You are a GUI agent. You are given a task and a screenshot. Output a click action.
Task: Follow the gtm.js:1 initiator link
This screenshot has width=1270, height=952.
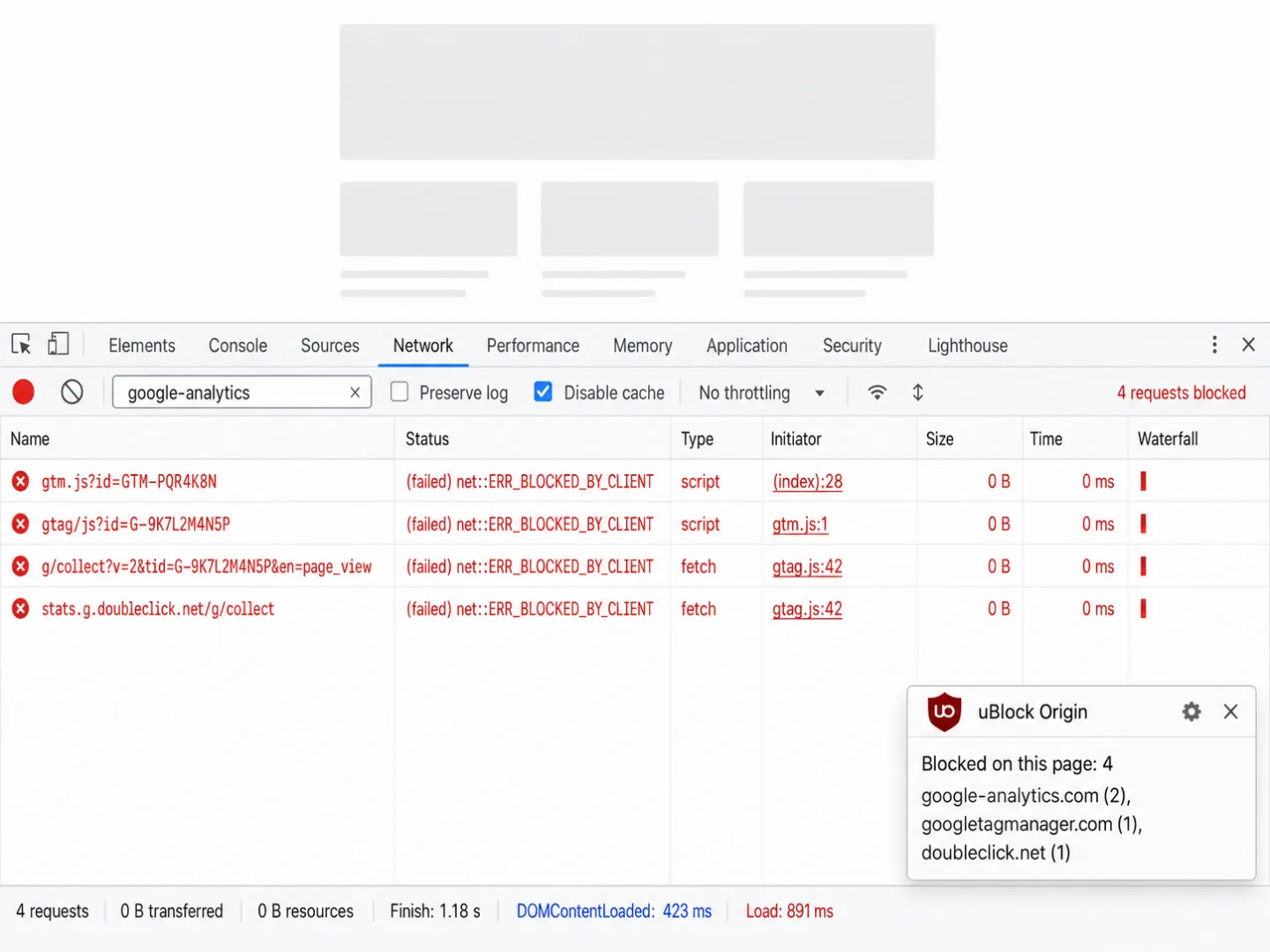point(800,524)
